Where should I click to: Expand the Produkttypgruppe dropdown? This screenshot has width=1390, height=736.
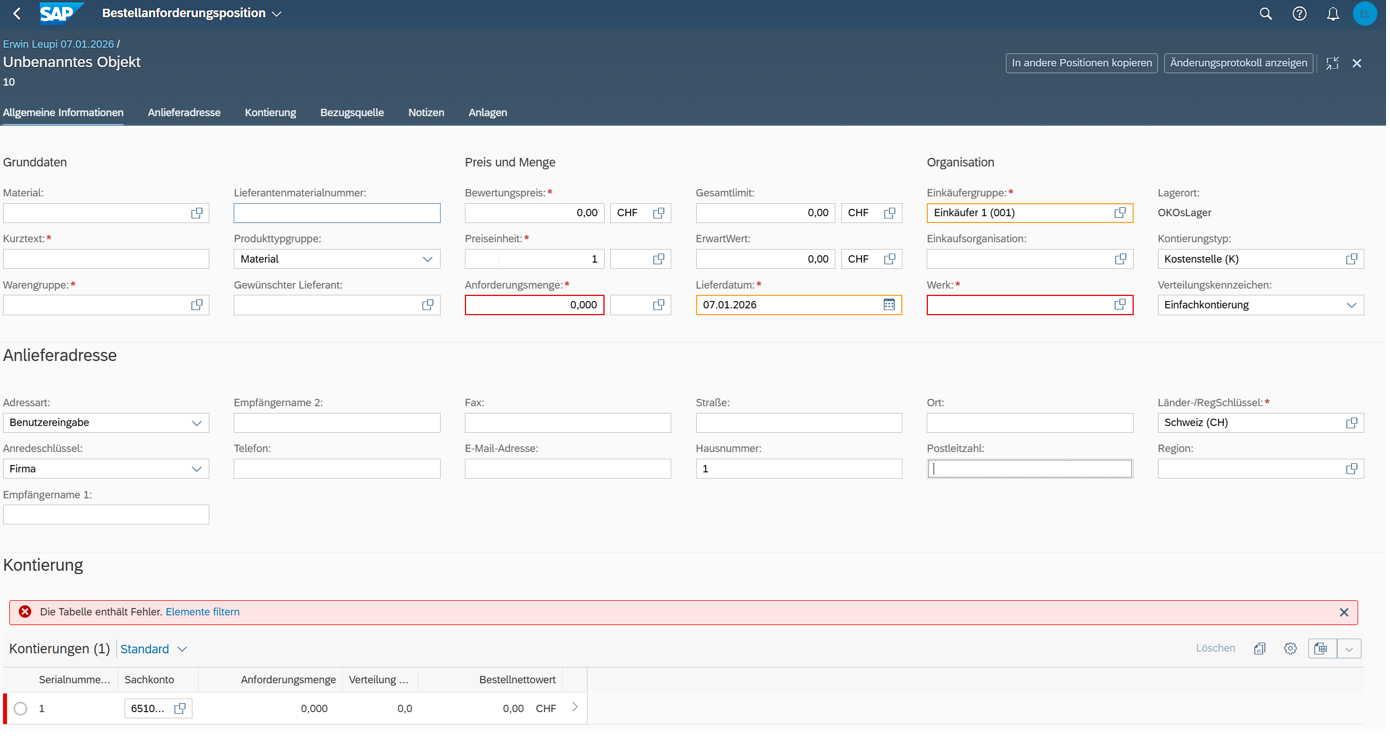(429, 260)
